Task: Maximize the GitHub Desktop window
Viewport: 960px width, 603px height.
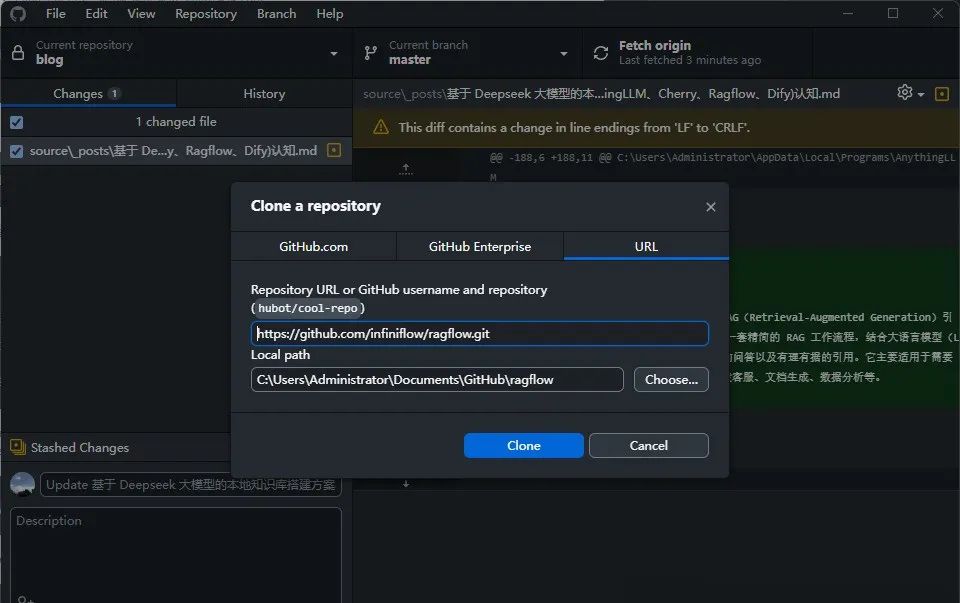Action: point(893,13)
